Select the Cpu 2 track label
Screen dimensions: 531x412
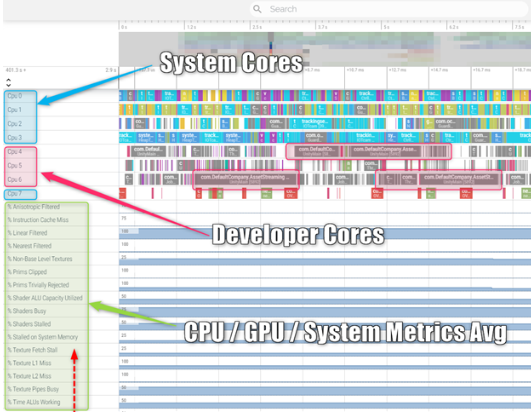click(x=15, y=124)
